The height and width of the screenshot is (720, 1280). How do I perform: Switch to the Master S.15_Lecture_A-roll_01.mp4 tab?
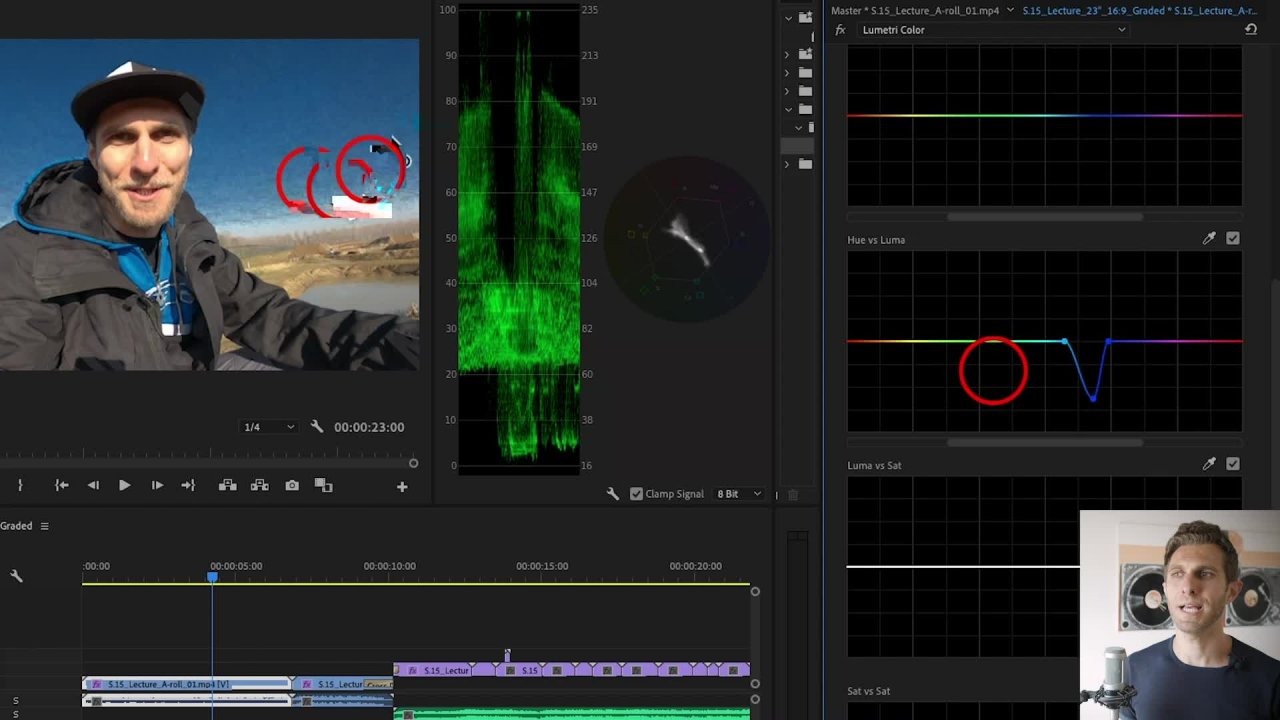[x=915, y=11]
